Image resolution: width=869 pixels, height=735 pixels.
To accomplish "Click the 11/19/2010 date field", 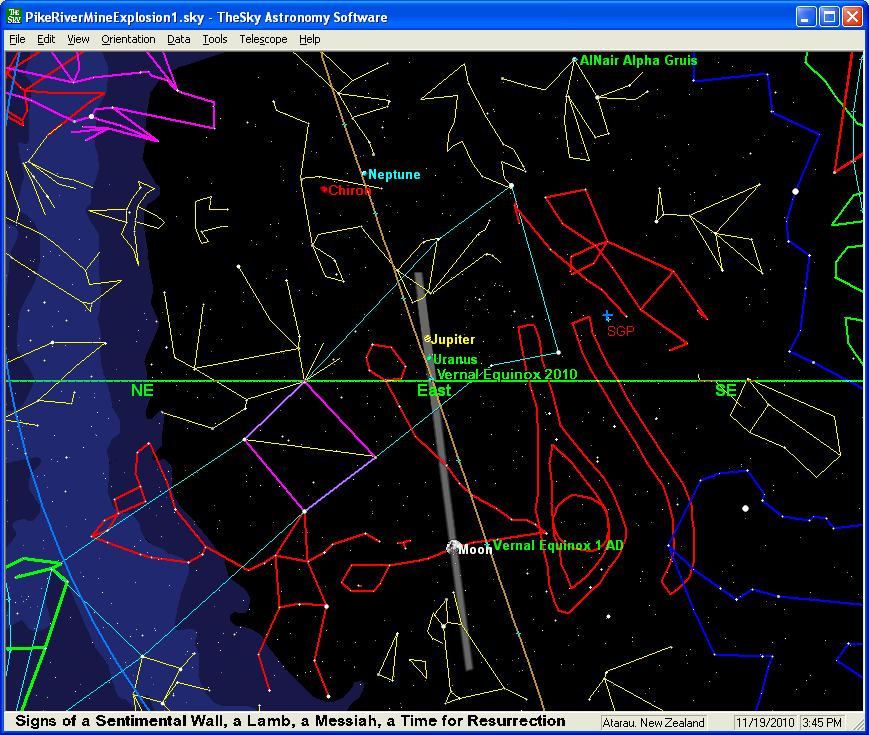I will pyautogui.click(x=763, y=722).
